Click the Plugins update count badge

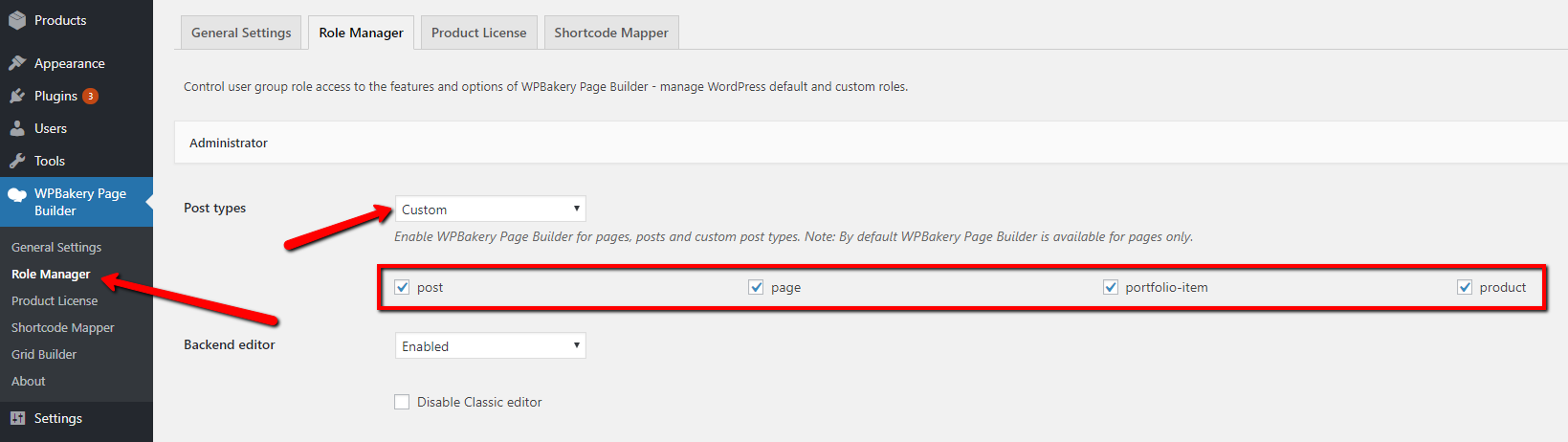point(90,96)
